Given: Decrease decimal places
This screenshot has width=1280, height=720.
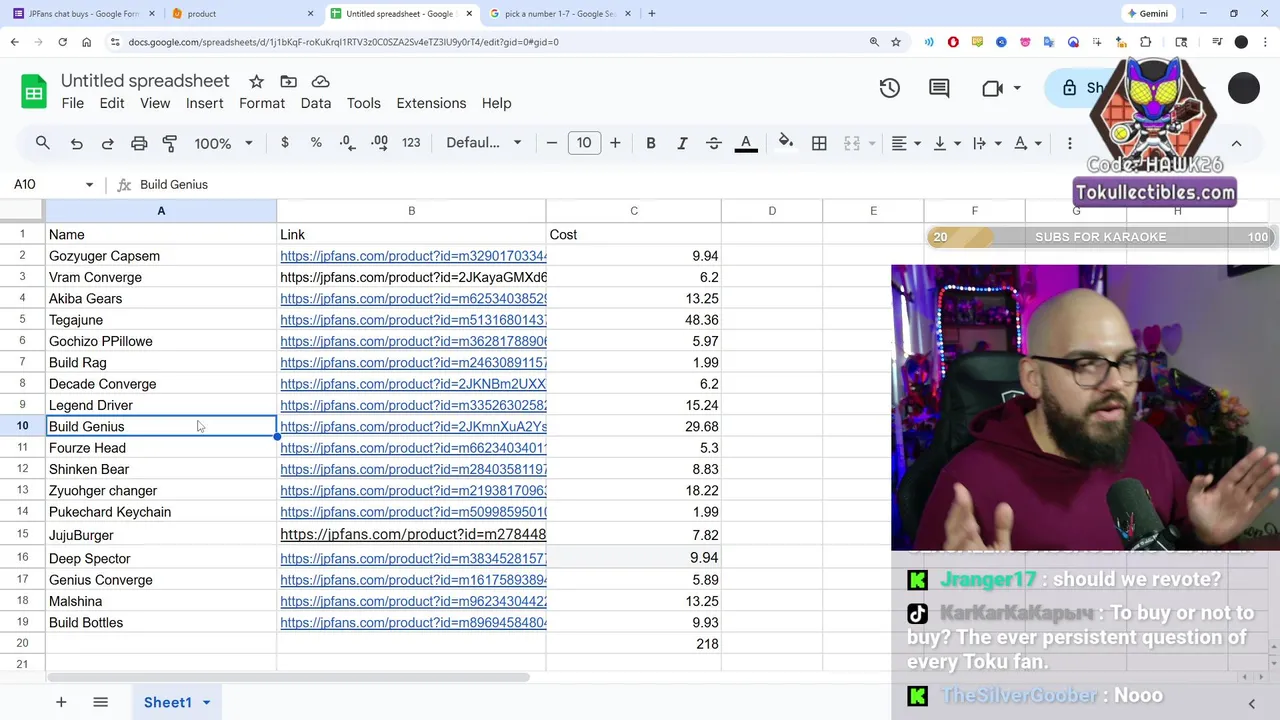Looking at the screenshot, I should coord(347,143).
